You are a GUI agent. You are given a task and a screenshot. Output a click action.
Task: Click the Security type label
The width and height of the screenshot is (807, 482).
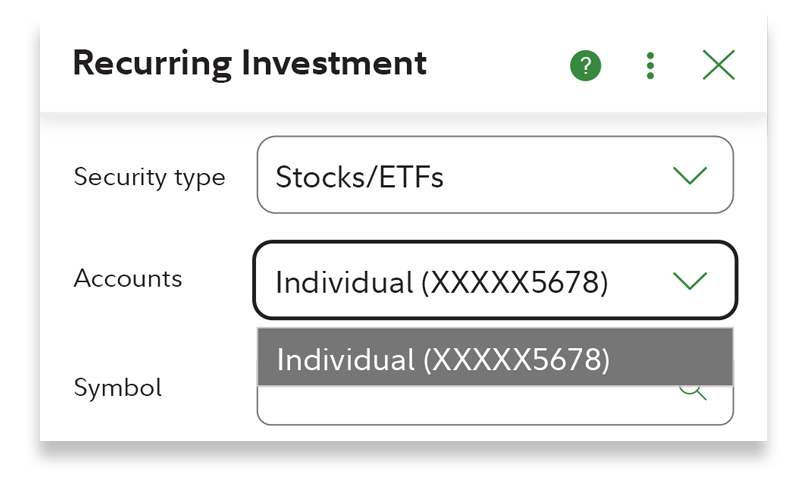[149, 177]
